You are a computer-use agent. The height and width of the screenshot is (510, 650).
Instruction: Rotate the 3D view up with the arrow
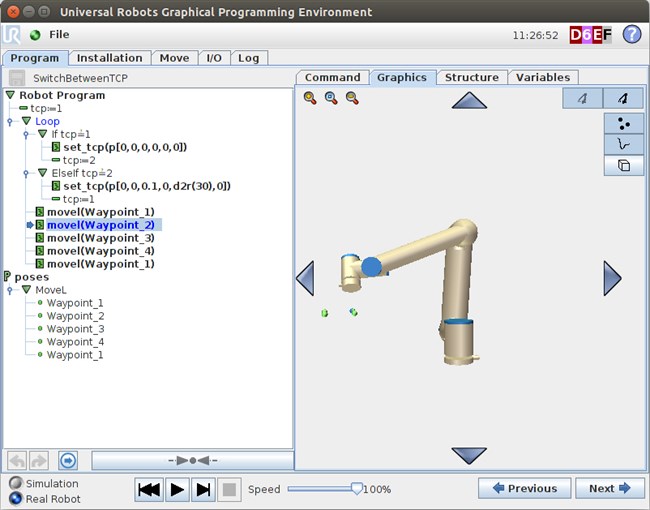pos(469,100)
